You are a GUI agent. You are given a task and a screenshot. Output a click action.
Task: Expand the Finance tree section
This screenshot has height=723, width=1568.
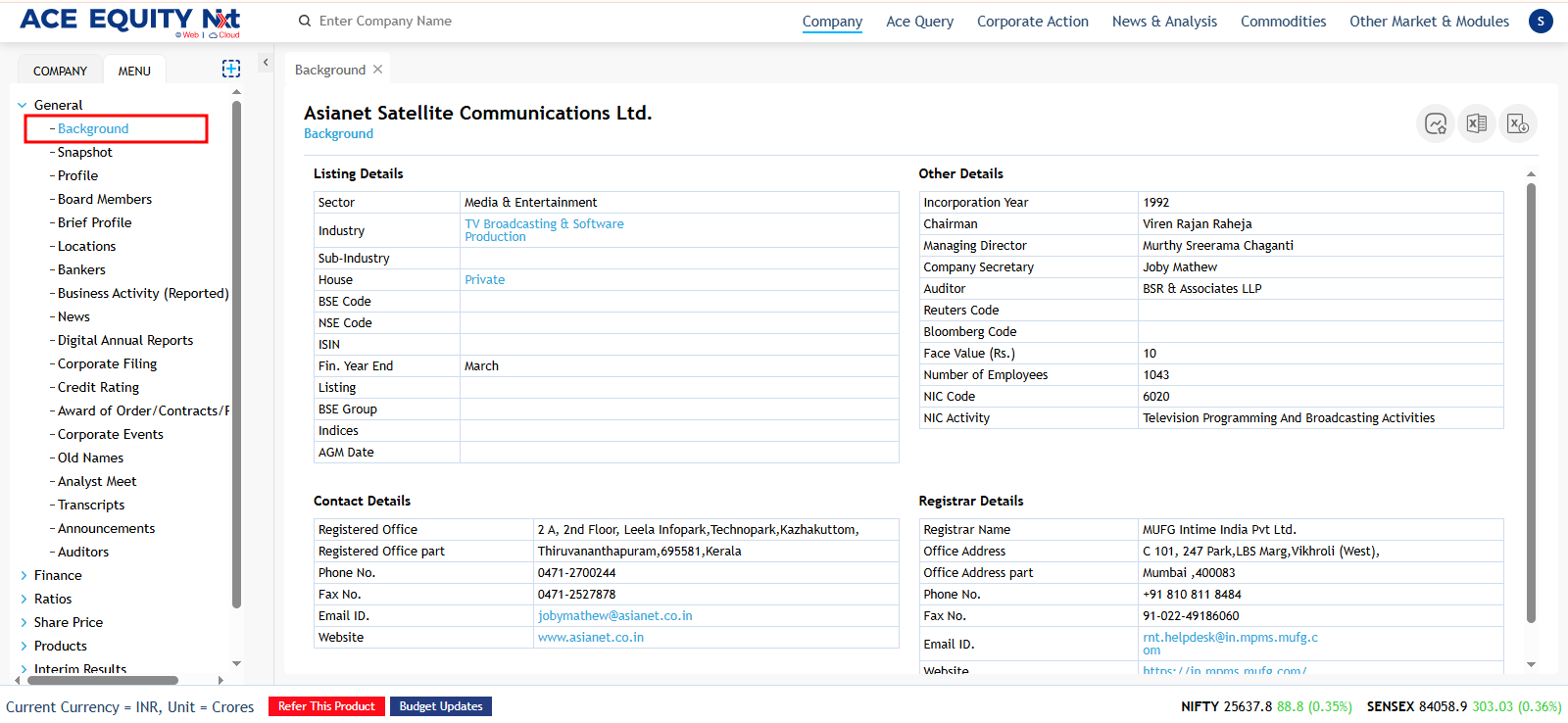tap(23, 575)
